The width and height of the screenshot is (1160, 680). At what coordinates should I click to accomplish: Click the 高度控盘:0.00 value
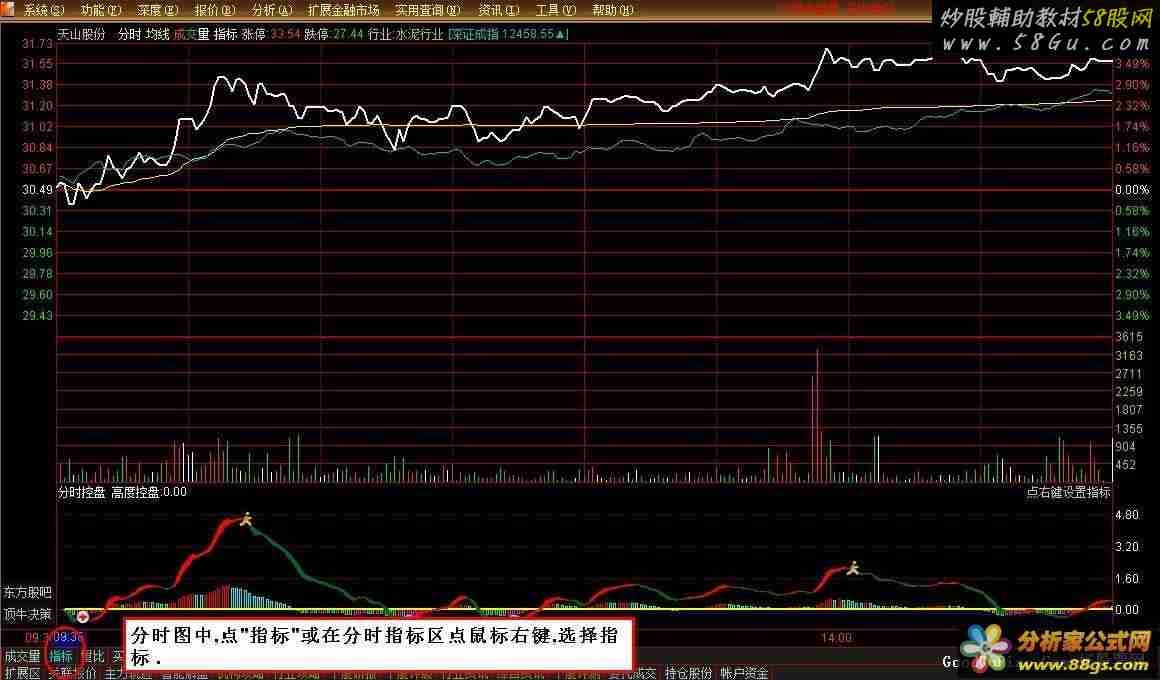[149, 492]
